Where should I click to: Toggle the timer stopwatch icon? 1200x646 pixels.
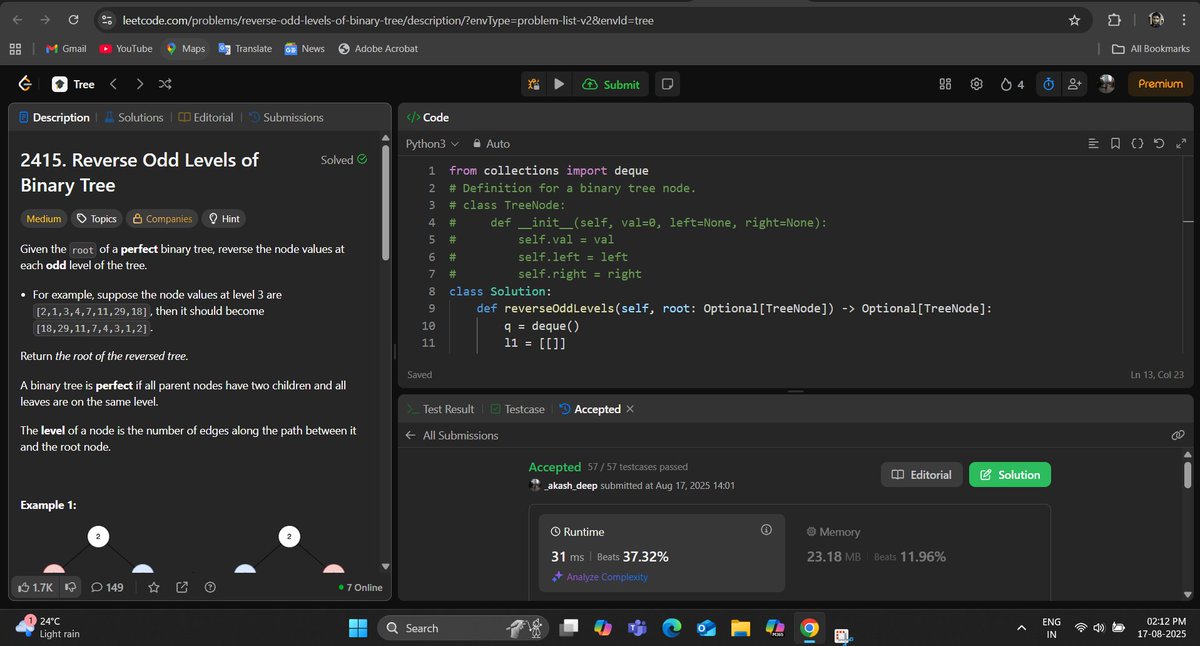coord(1048,85)
